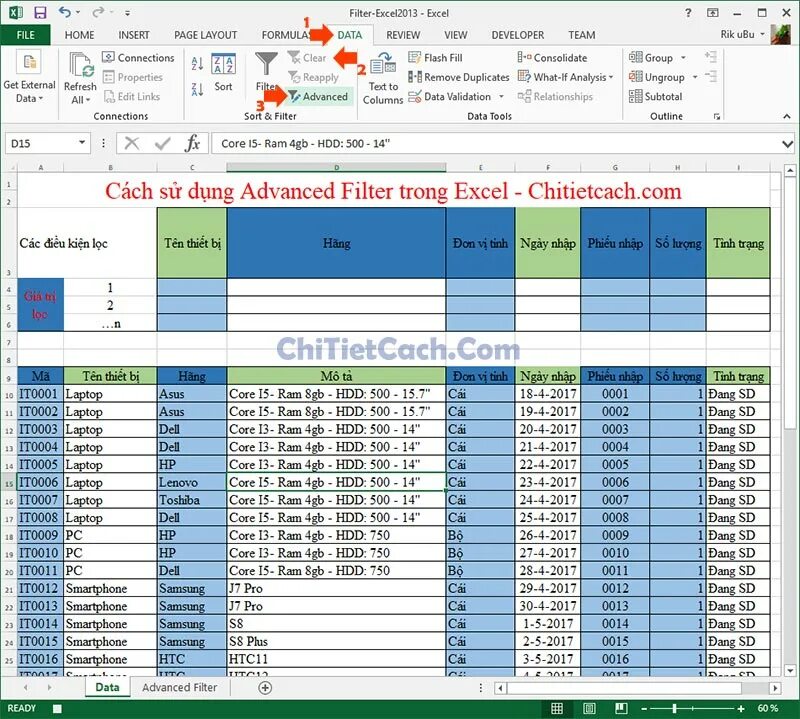Click Subtotal command

pyautogui.click(x=656, y=96)
